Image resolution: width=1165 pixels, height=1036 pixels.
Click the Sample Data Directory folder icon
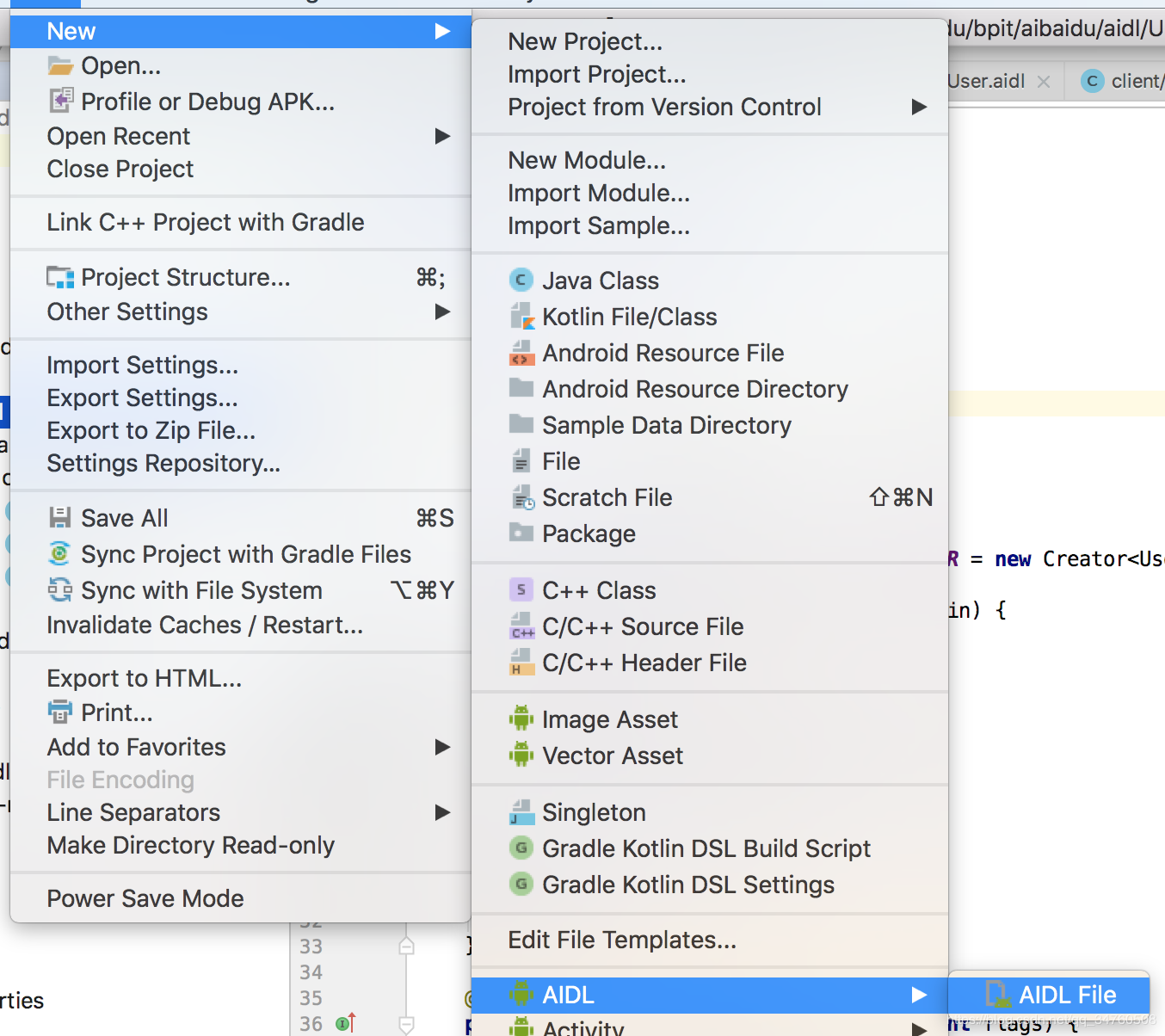(521, 424)
